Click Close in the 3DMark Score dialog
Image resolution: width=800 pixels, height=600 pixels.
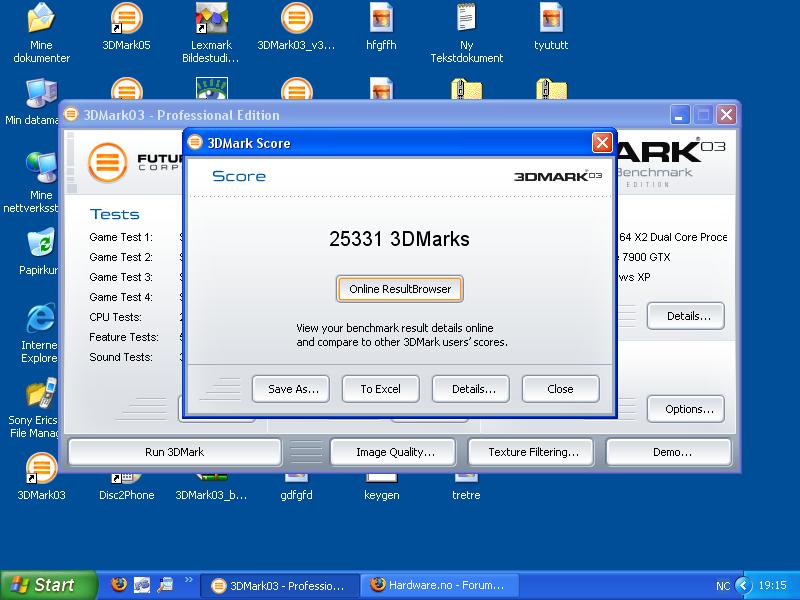pos(560,389)
